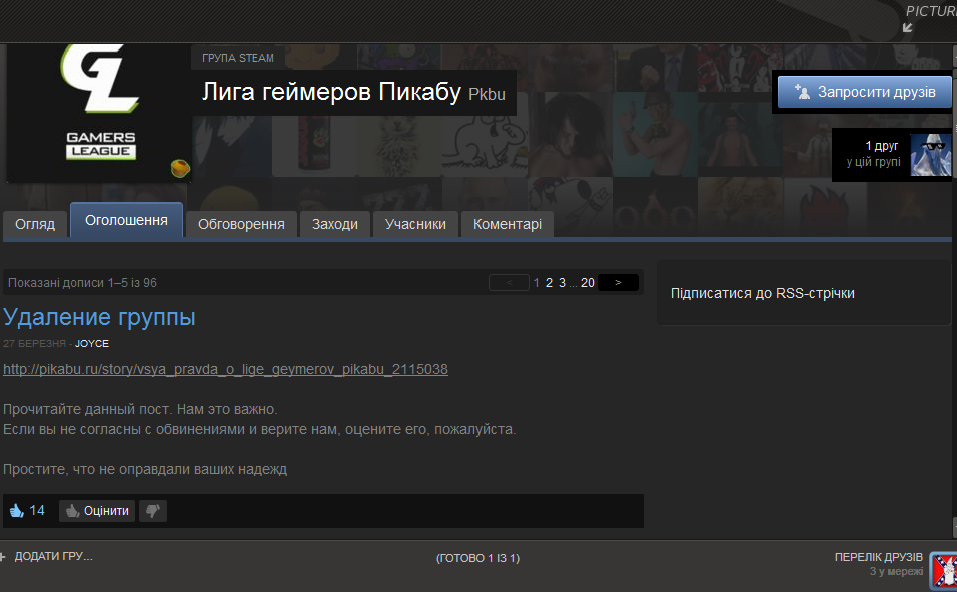
Task: Open the pikabu.ru story link
Action: [225, 369]
